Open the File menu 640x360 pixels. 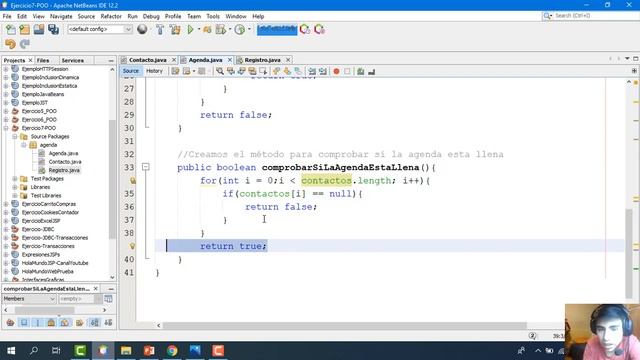coord(7,16)
